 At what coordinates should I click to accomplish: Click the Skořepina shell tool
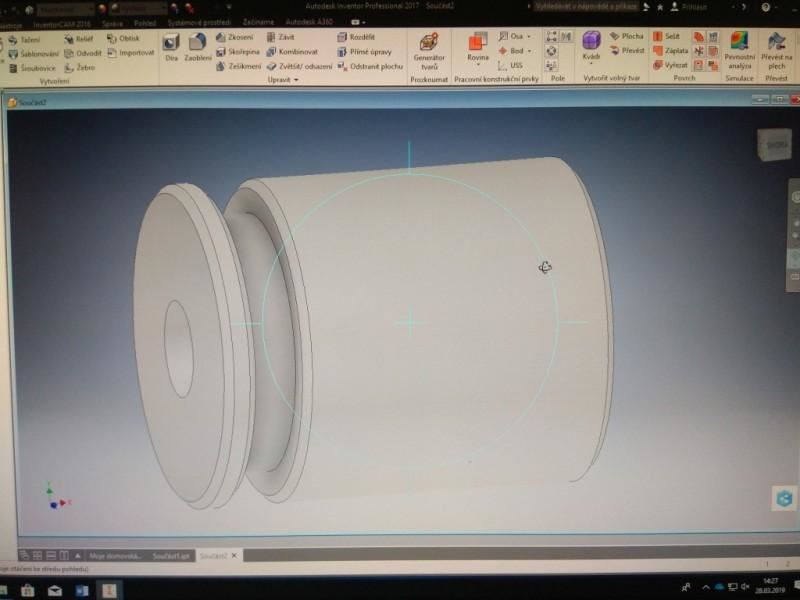[x=237, y=51]
